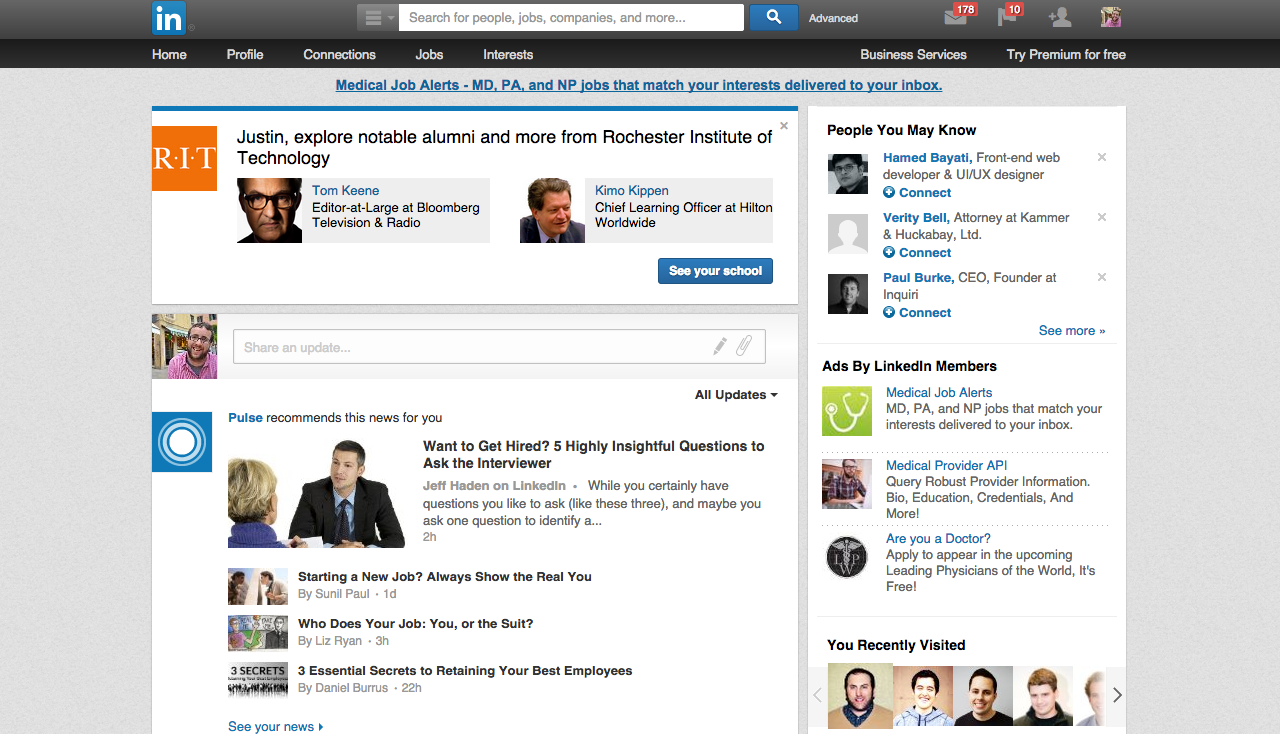Click the search input field
The height and width of the screenshot is (734, 1280).
(x=571, y=17)
